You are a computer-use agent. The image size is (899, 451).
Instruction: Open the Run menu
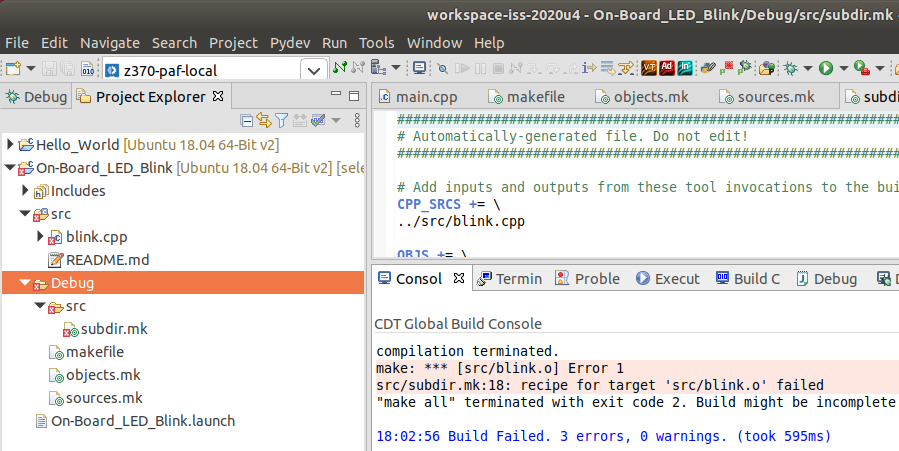coord(334,43)
